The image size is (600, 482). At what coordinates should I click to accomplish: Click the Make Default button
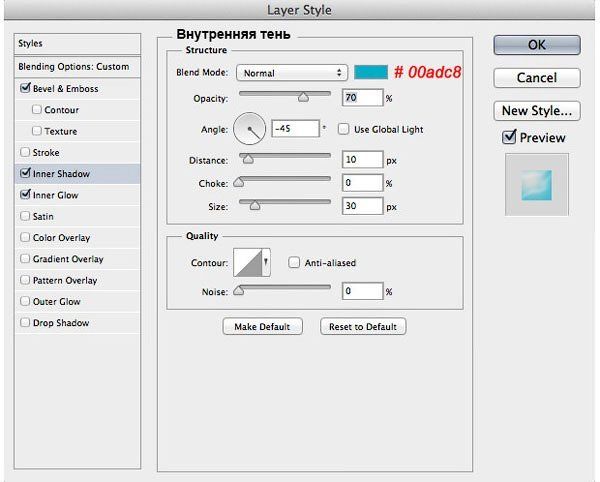click(262, 327)
